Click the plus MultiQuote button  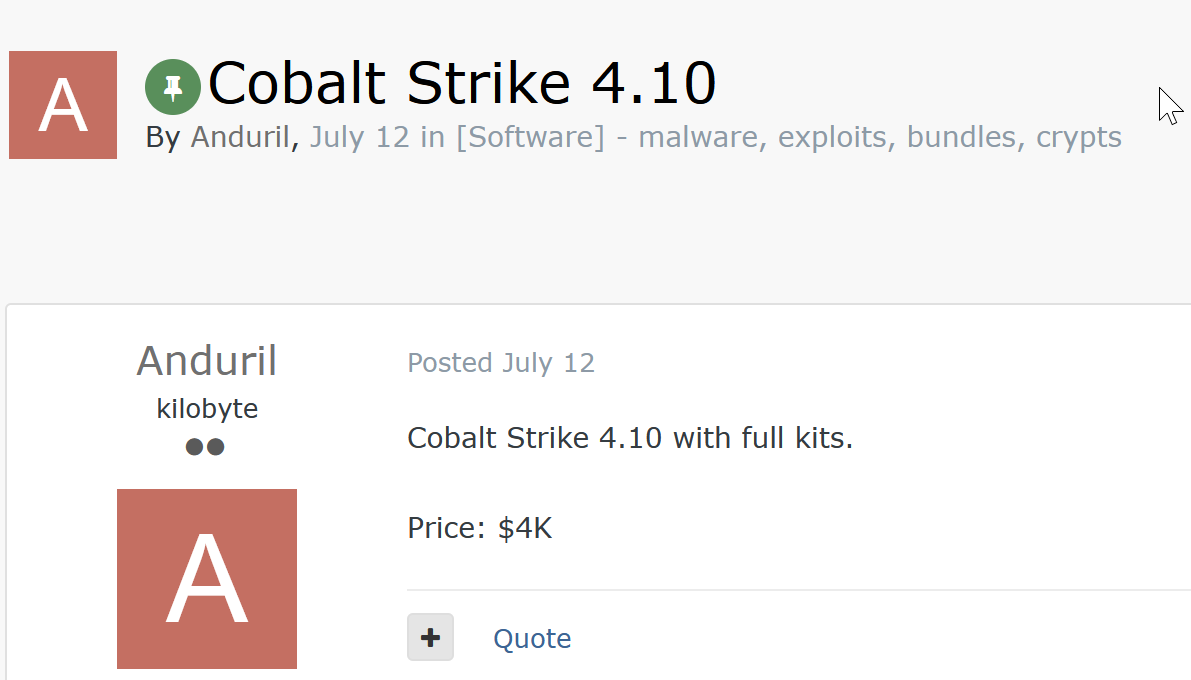point(430,637)
